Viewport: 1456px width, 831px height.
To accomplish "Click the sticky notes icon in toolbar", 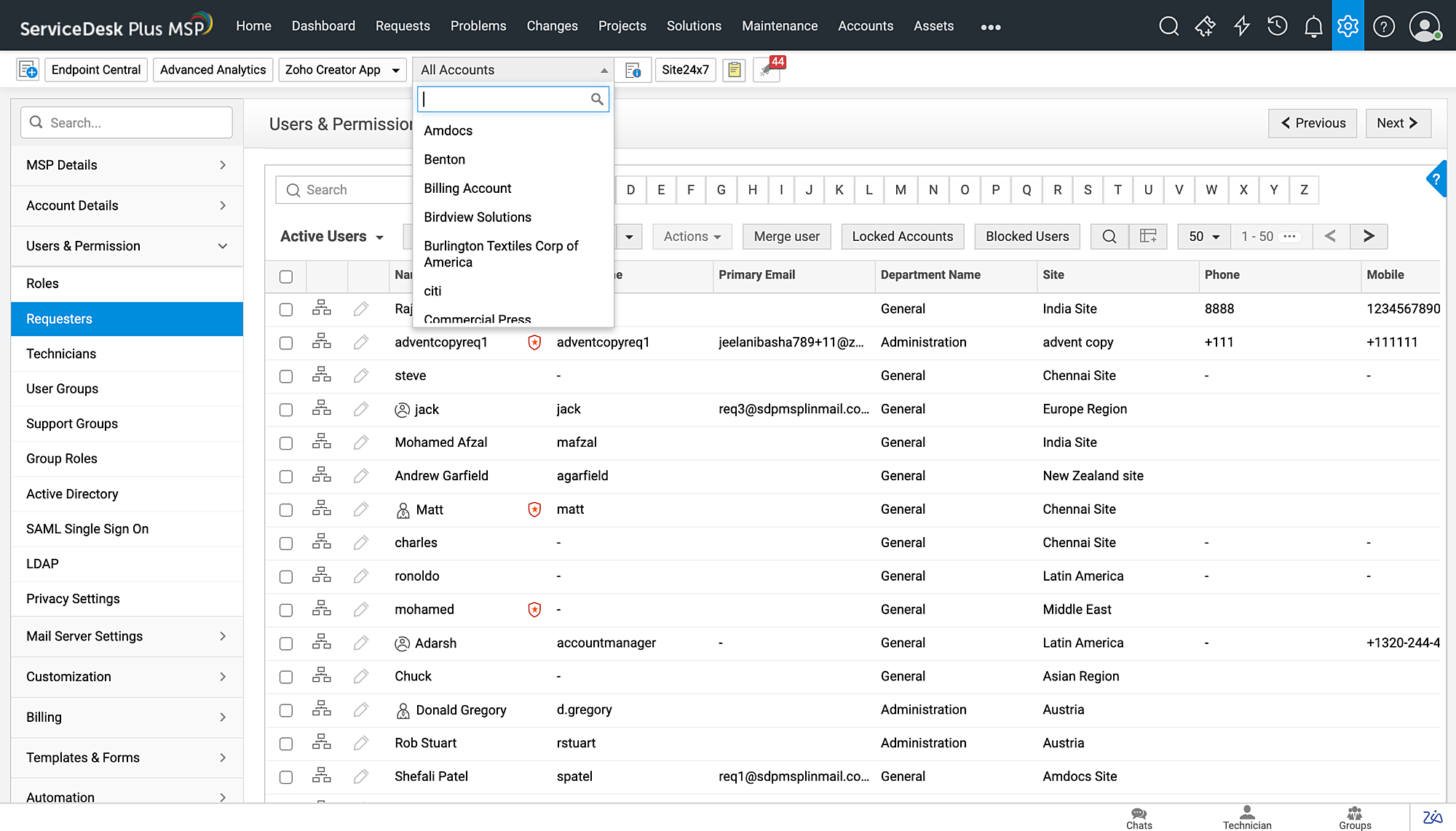I will [734, 70].
